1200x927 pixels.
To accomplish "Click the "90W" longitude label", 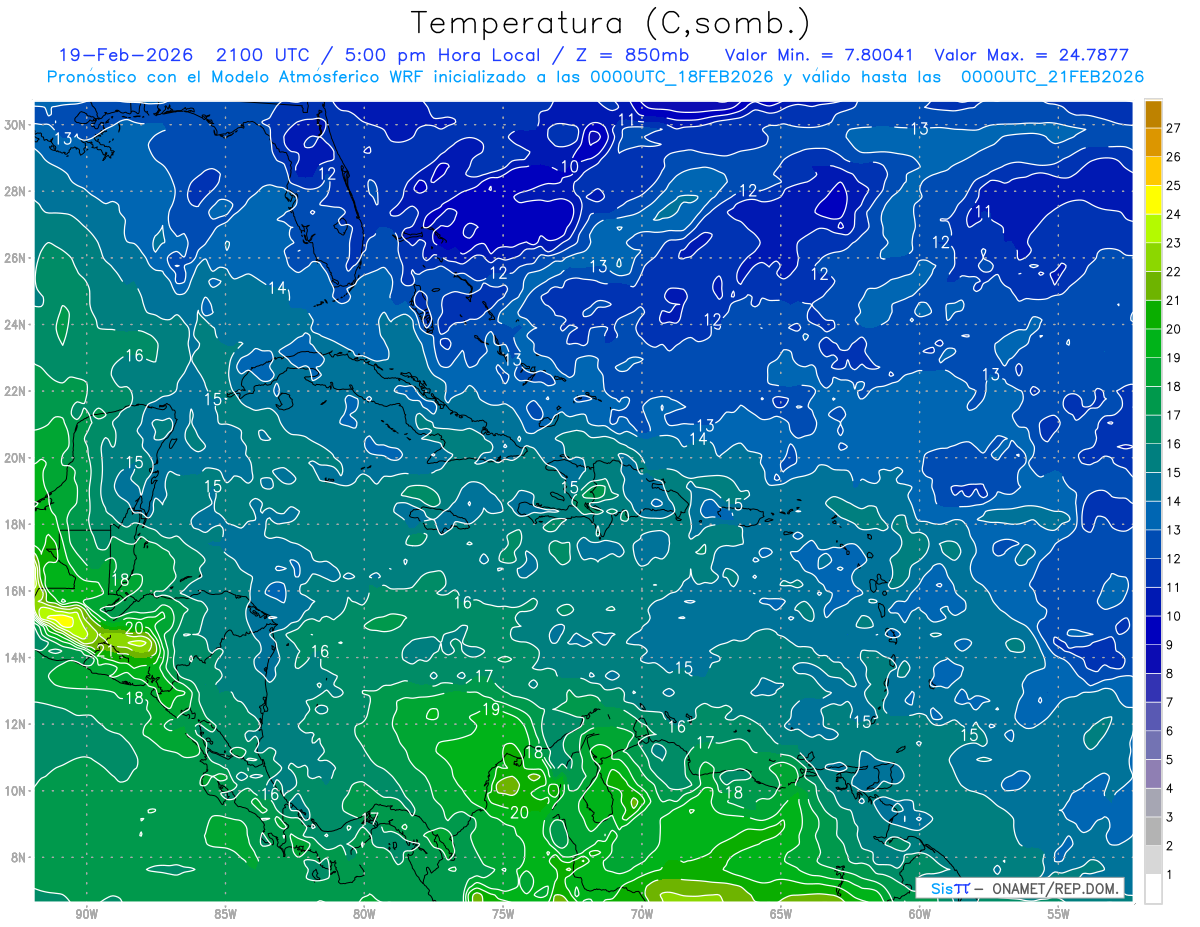I will (x=86, y=914).
